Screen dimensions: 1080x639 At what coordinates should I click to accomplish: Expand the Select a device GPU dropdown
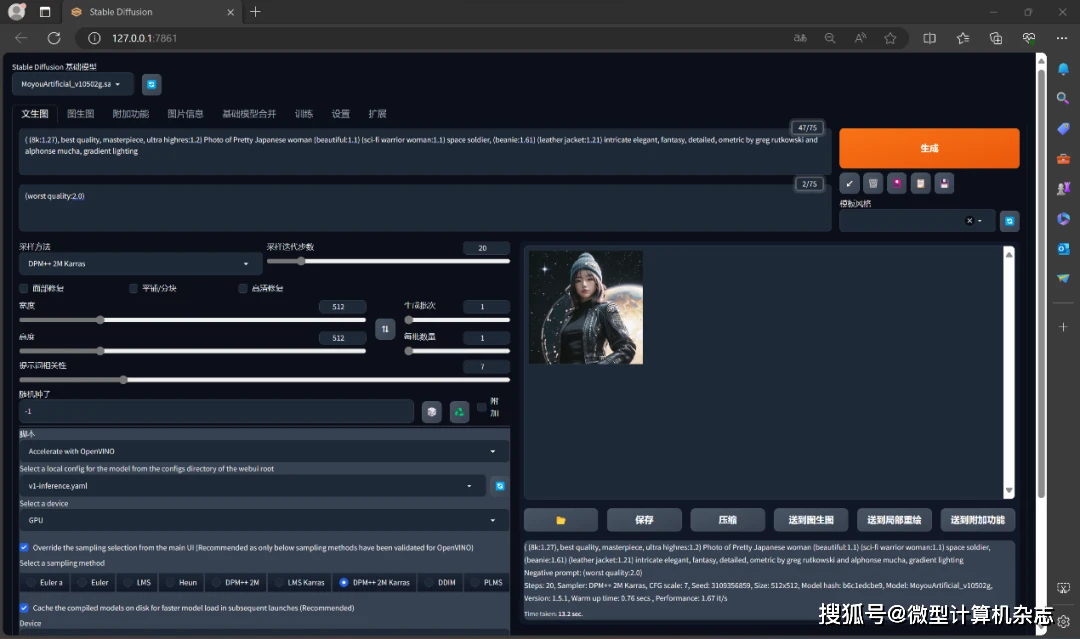(x=264, y=520)
